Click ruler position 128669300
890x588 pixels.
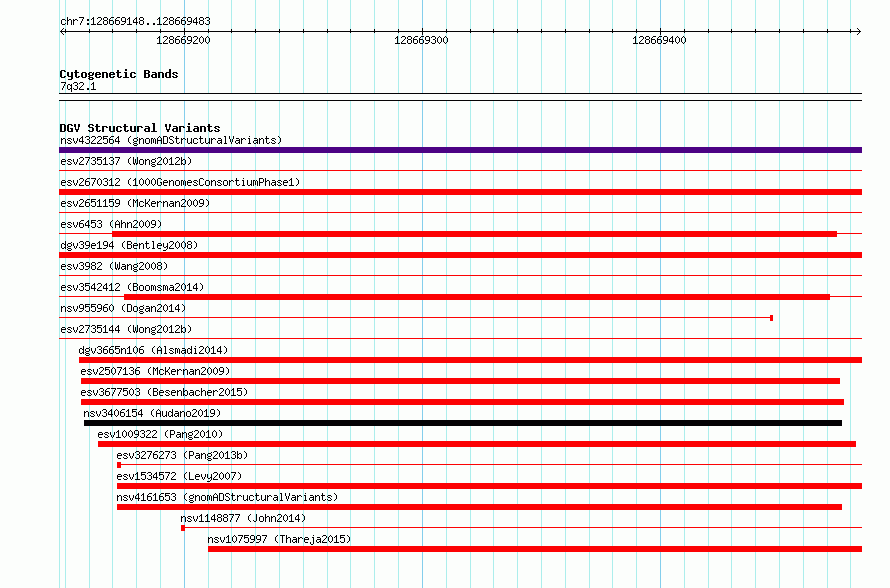point(421,40)
